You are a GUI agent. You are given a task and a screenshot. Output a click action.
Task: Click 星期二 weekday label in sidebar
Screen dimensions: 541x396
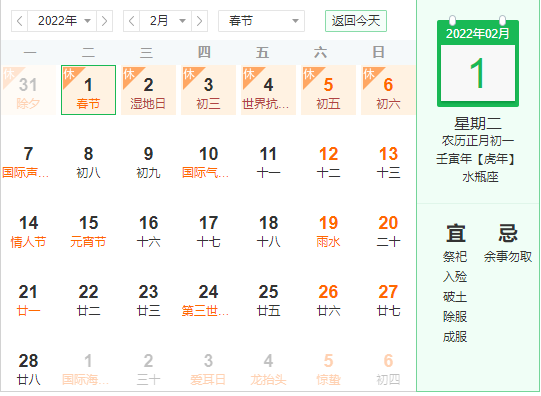[478, 123]
